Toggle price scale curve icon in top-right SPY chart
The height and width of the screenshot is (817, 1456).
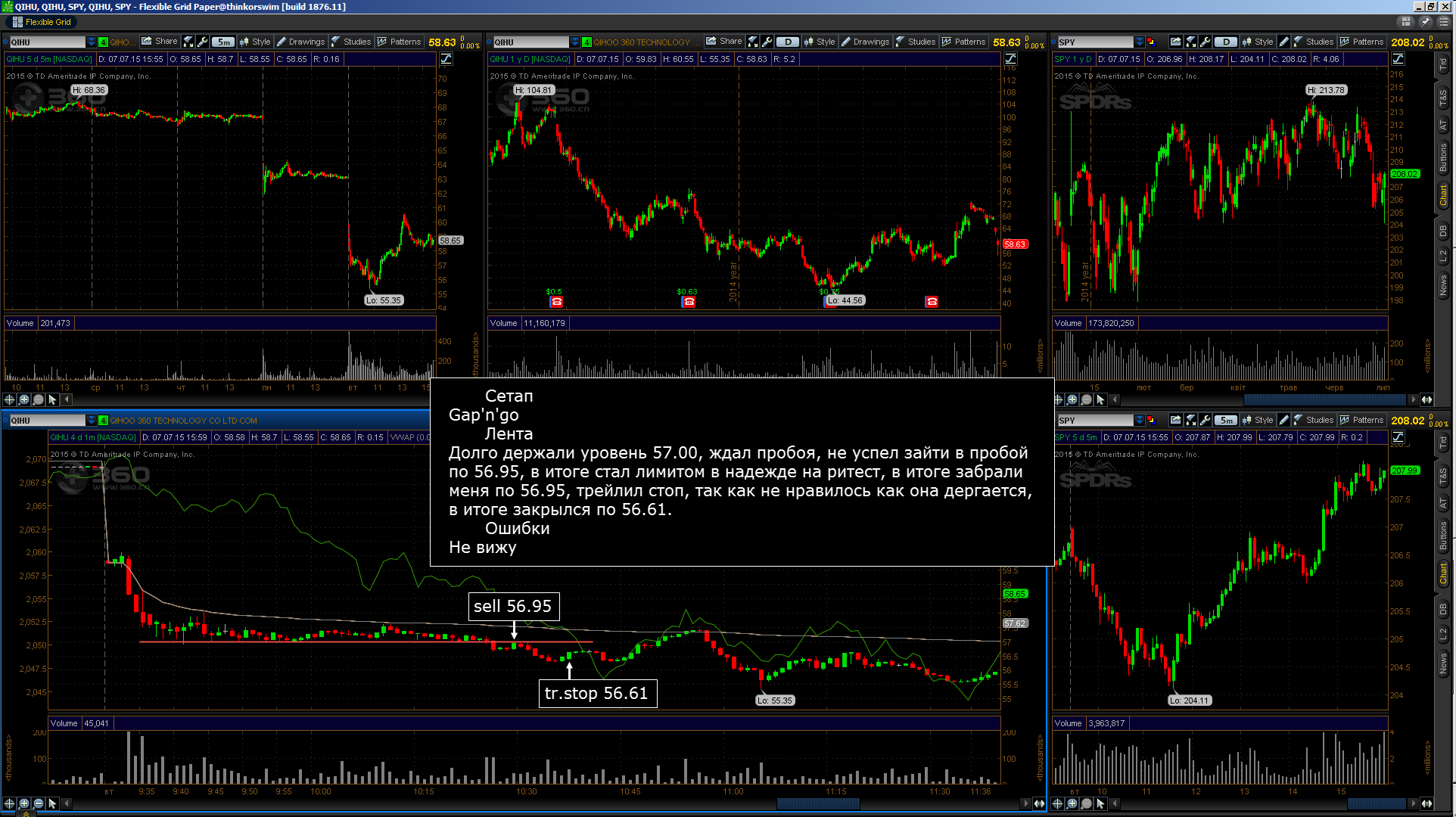coord(1398,59)
